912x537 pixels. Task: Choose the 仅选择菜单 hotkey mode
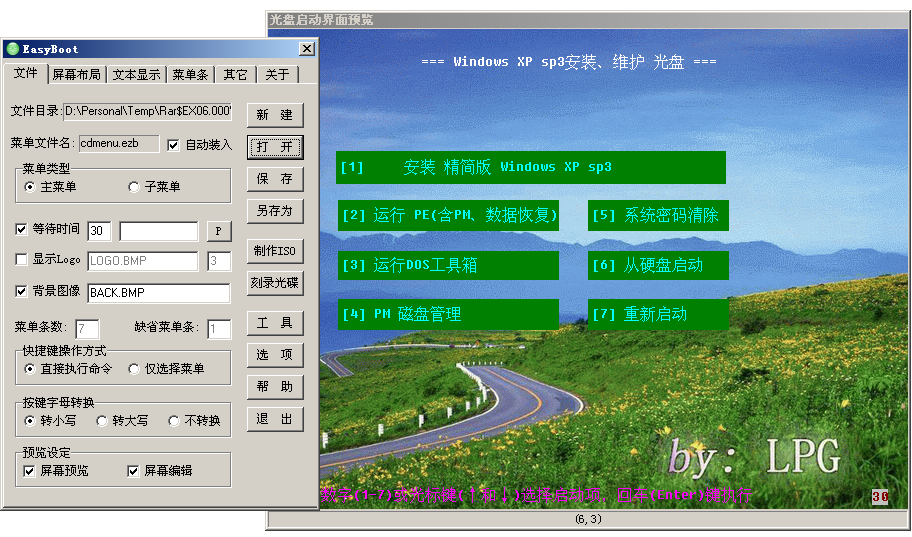[134, 369]
